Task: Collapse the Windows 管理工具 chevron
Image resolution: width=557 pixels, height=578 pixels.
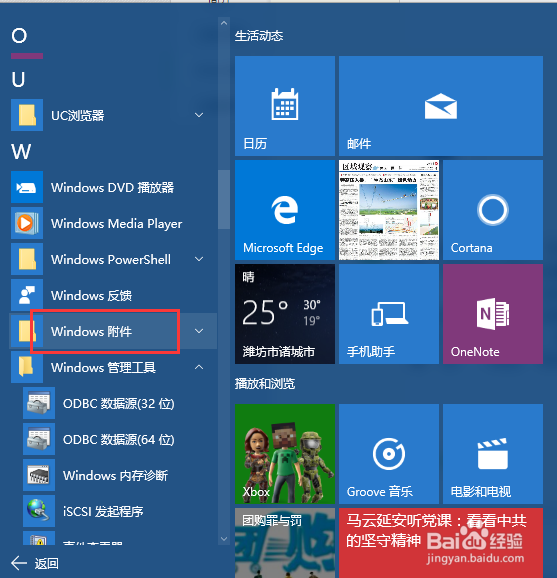Action: pos(199,367)
